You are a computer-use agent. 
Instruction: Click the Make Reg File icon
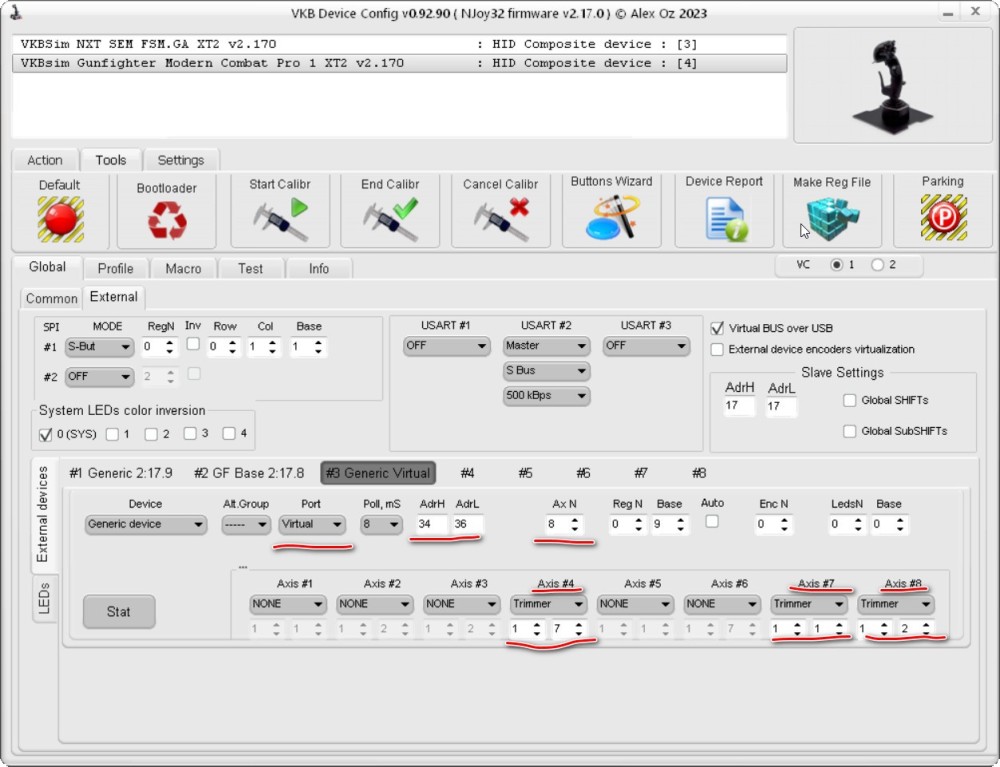[x=832, y=218]
